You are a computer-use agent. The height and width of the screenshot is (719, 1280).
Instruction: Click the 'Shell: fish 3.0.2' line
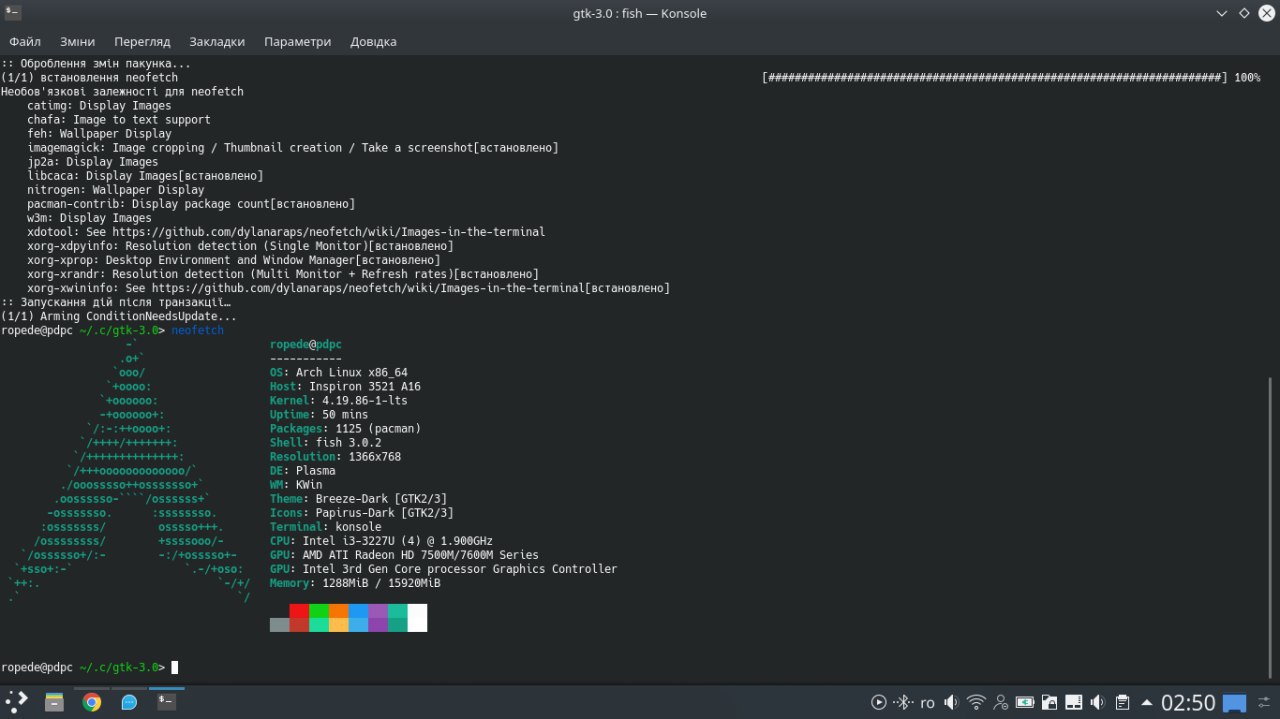coord(326,442)
